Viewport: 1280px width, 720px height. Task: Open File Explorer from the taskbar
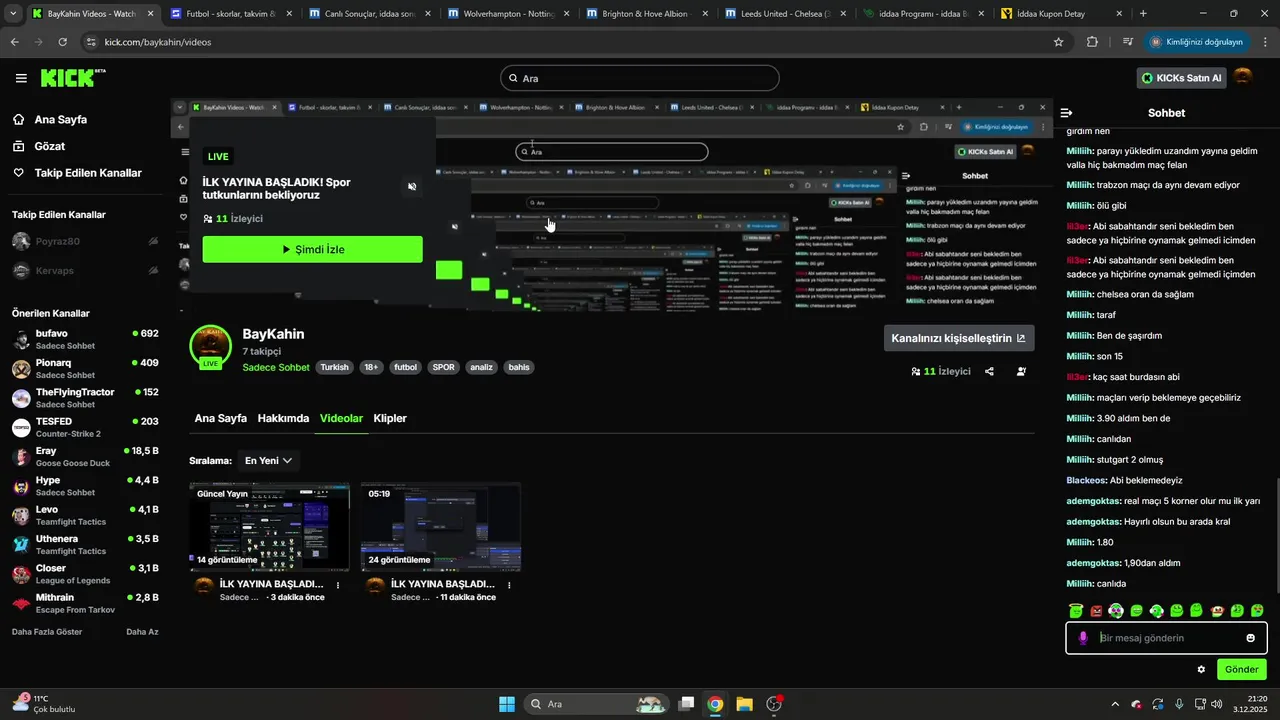pos(744,704)
